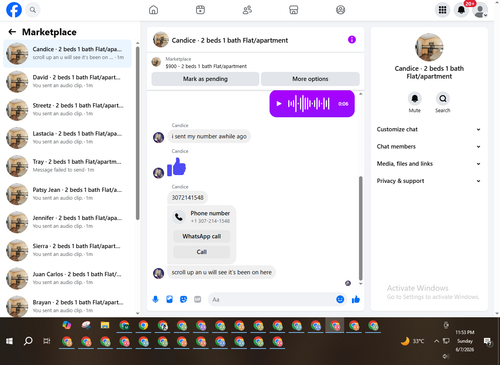Open Jennifer conversation in list
The height and width of the screenshot is (365, 500).
pyautogui.click(x=68, y=222)
